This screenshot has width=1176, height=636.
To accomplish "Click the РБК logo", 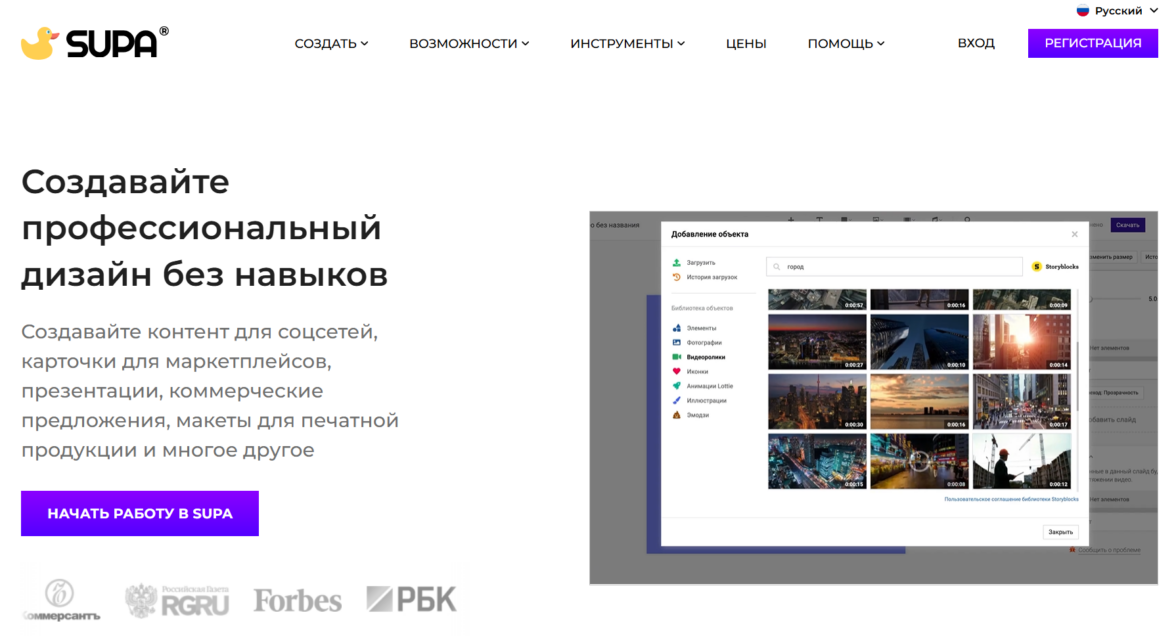I will (x=411, y=598).
